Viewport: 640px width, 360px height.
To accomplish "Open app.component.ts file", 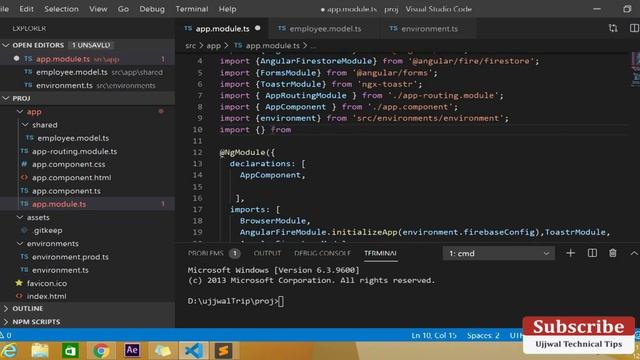I will [x=66, y=191].
